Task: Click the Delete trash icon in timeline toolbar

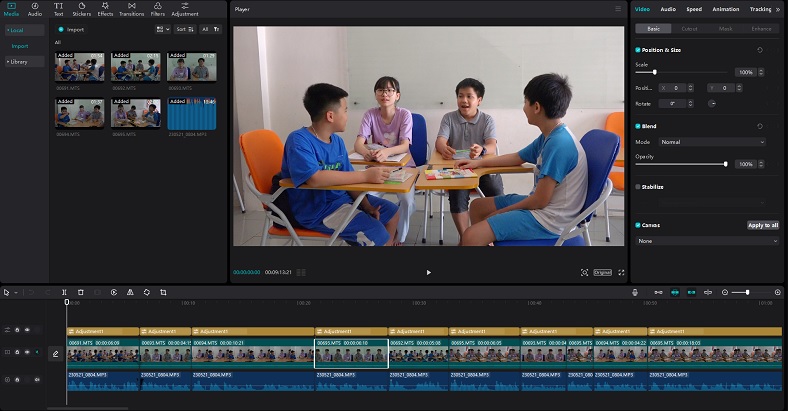Action: point(81,292)
